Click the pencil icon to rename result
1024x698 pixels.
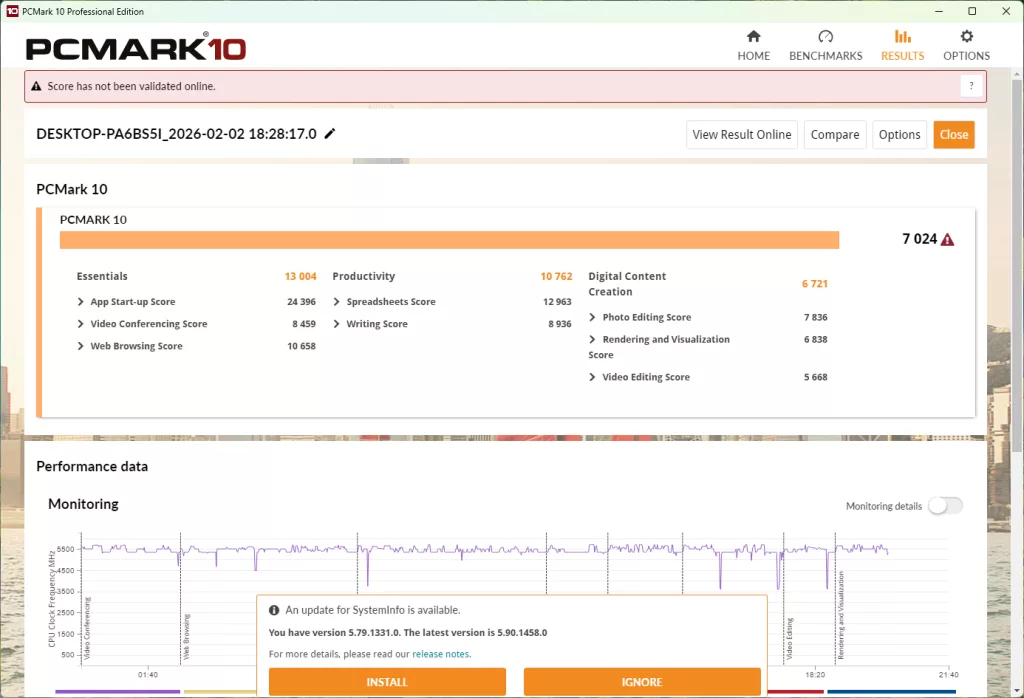[x=330, y=134]
